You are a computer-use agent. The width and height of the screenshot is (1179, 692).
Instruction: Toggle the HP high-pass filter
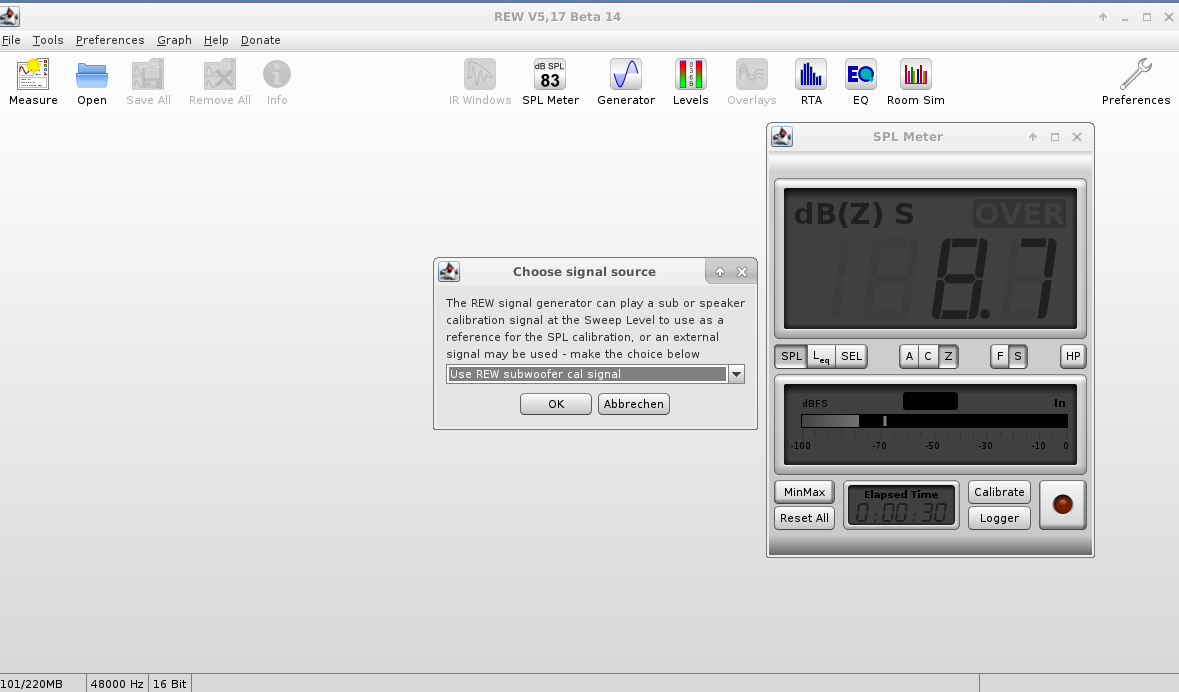(1073, 357)
